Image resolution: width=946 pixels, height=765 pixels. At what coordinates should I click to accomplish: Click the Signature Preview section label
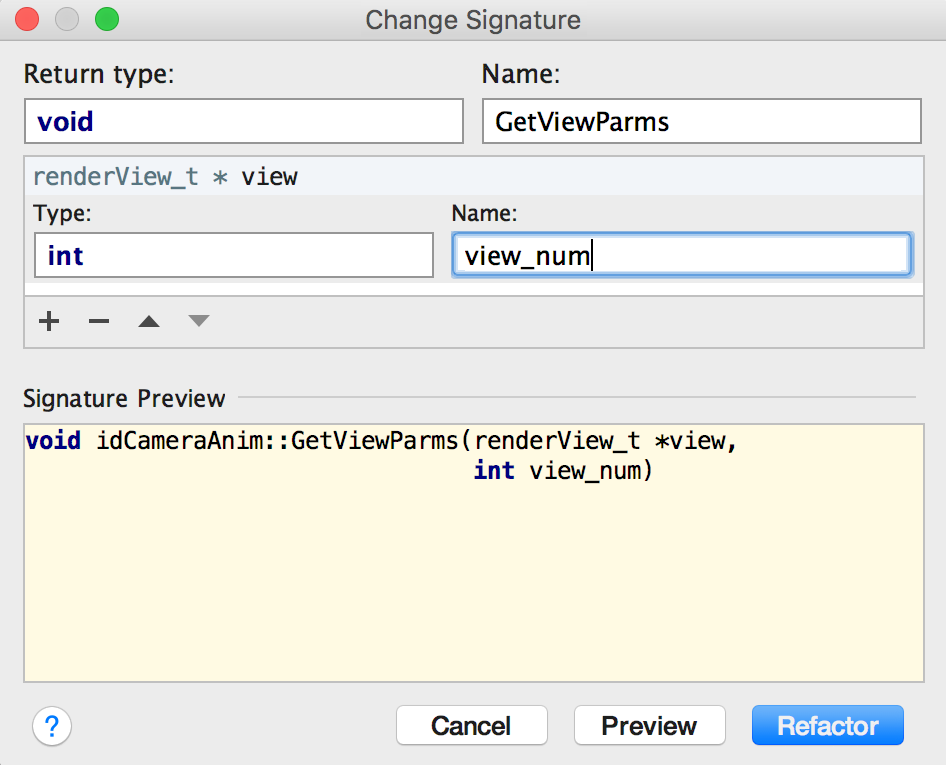[x=124, y=399]
